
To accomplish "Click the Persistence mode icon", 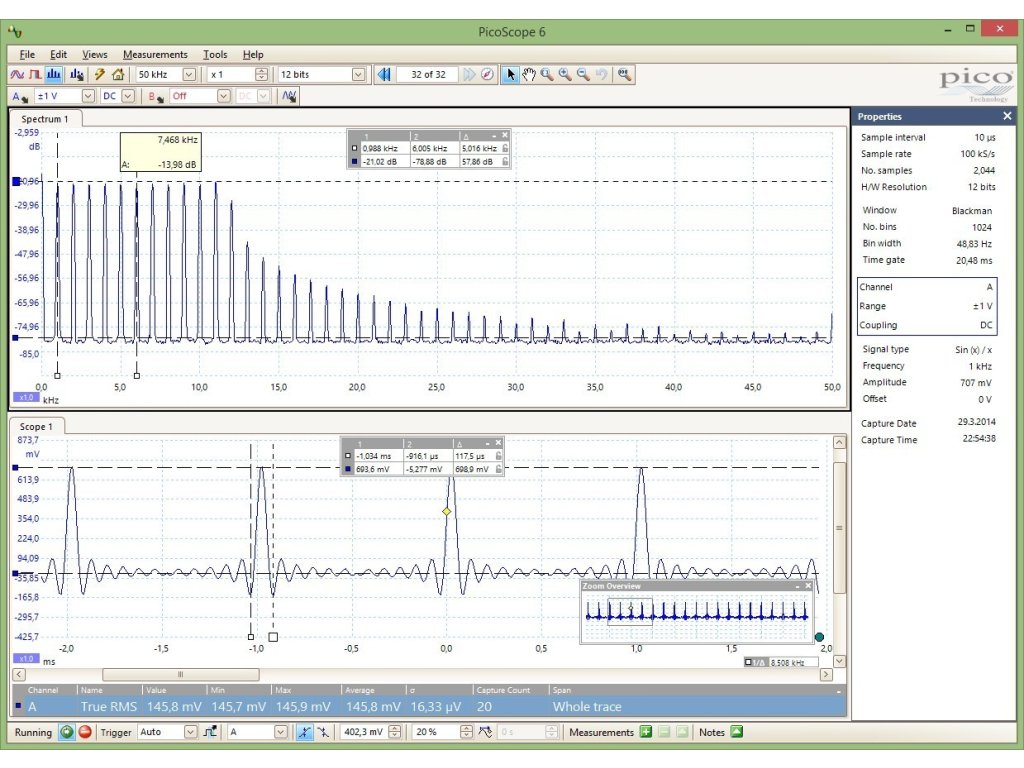I will (35, 74).
